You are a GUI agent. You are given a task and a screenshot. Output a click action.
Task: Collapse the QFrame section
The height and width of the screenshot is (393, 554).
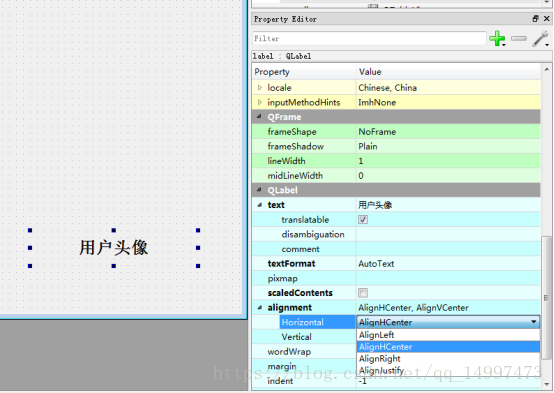click(259, 116)
